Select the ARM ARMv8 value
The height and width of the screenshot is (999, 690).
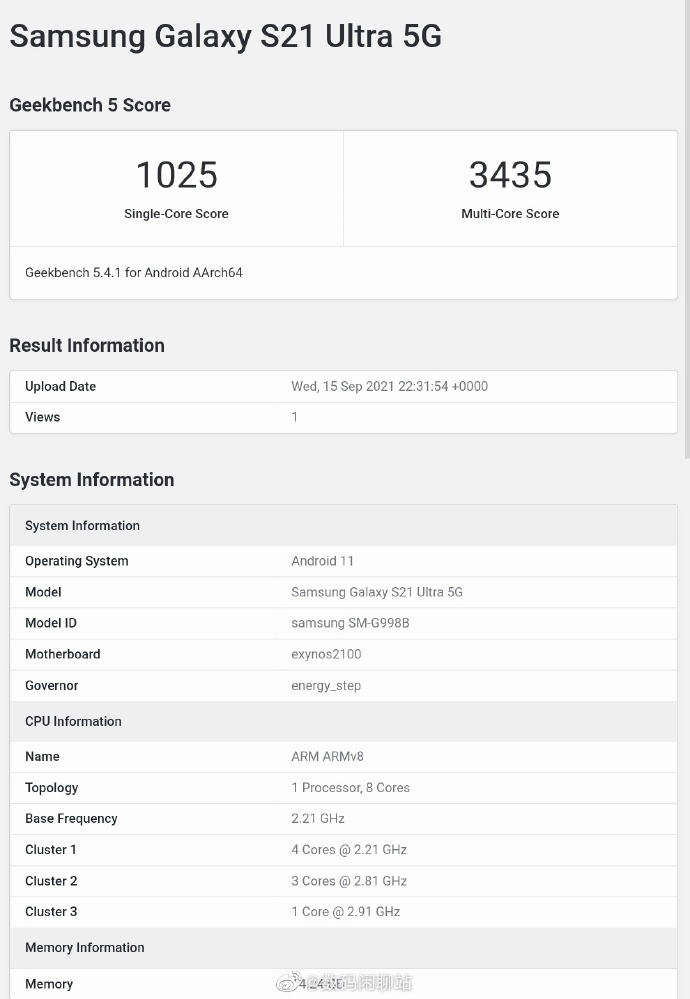pos(327,756)
